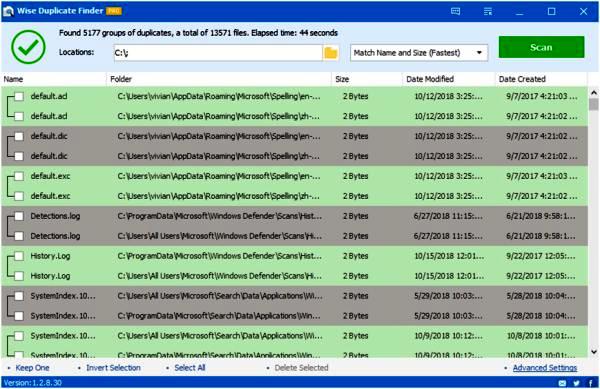Viewport: 600px width, 389px height.
Task: Browse locations with the yellow folder icon
Action: coord(331,53)
